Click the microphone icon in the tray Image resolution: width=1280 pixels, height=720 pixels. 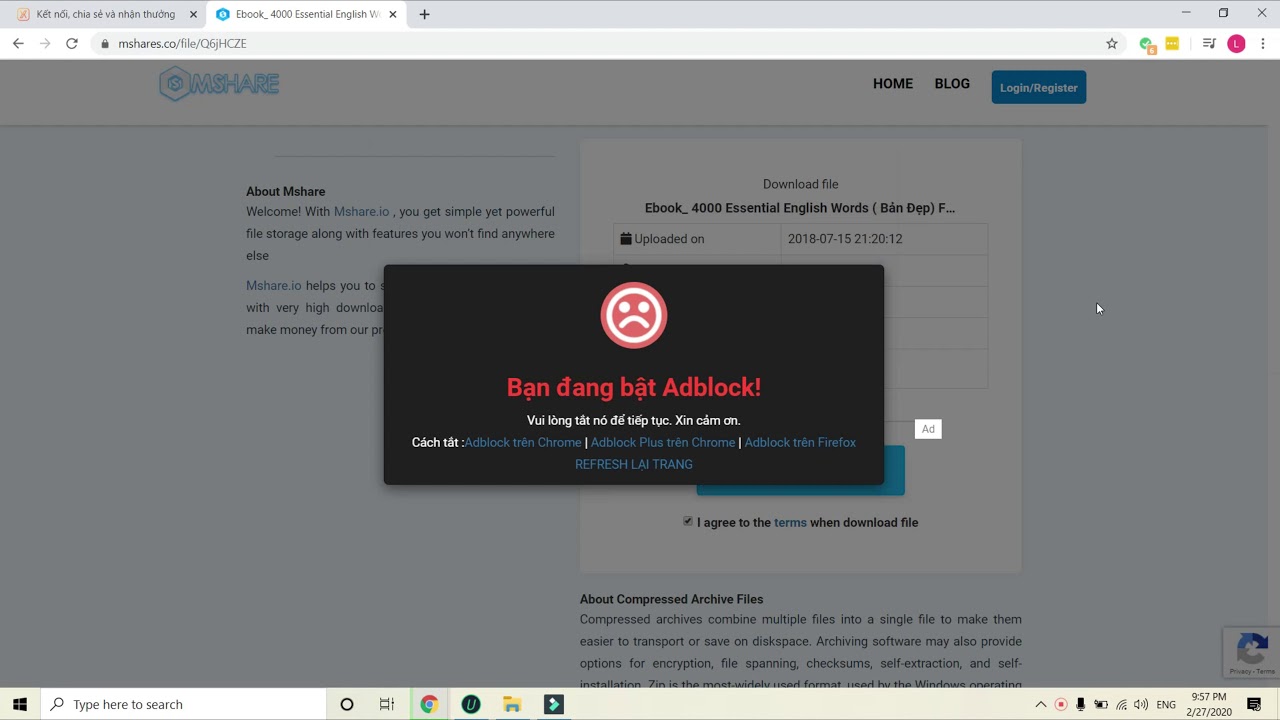[x=1081, y=704]
